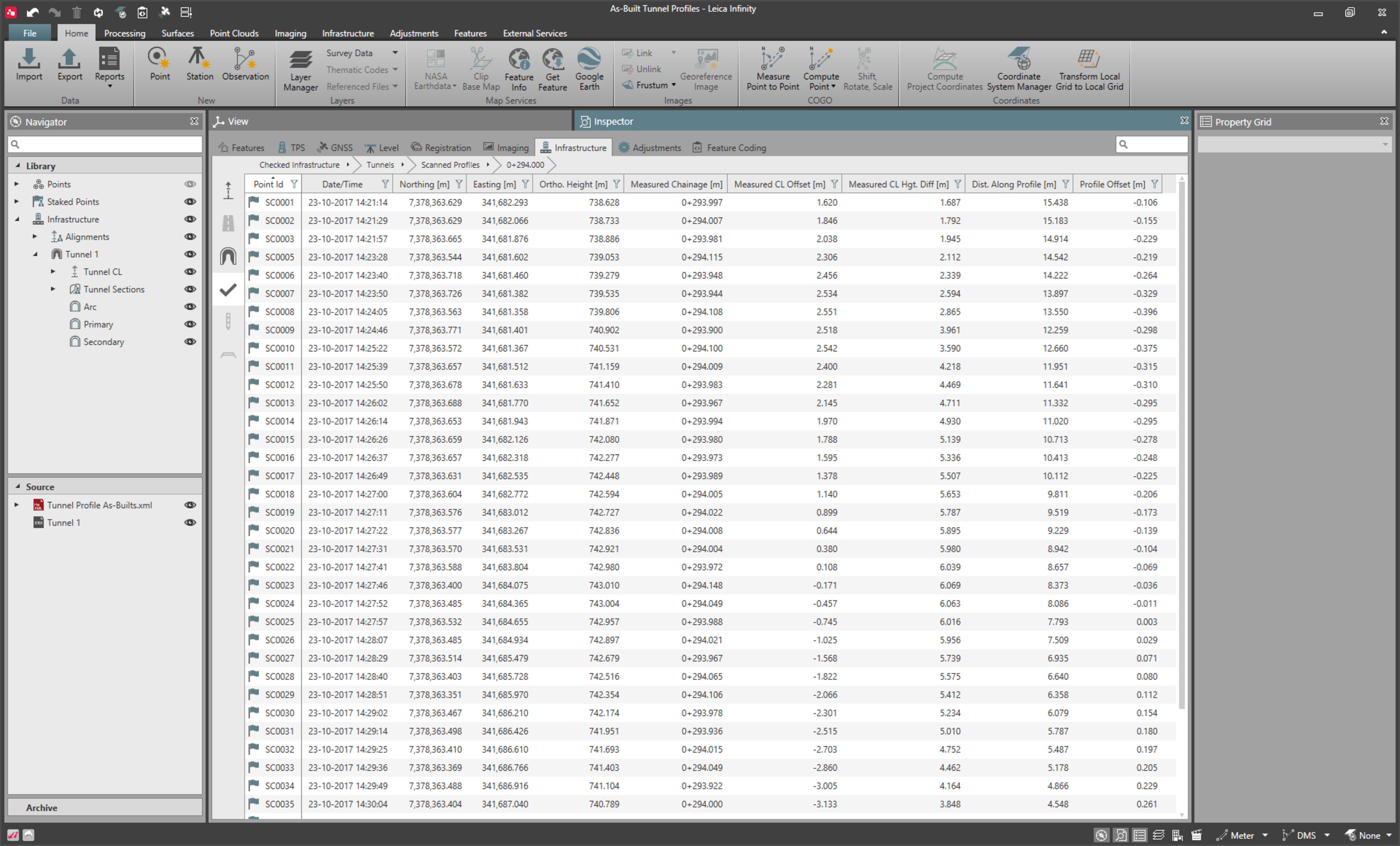Create a new Station
The image size is (1400, 846).
(200, 64)
